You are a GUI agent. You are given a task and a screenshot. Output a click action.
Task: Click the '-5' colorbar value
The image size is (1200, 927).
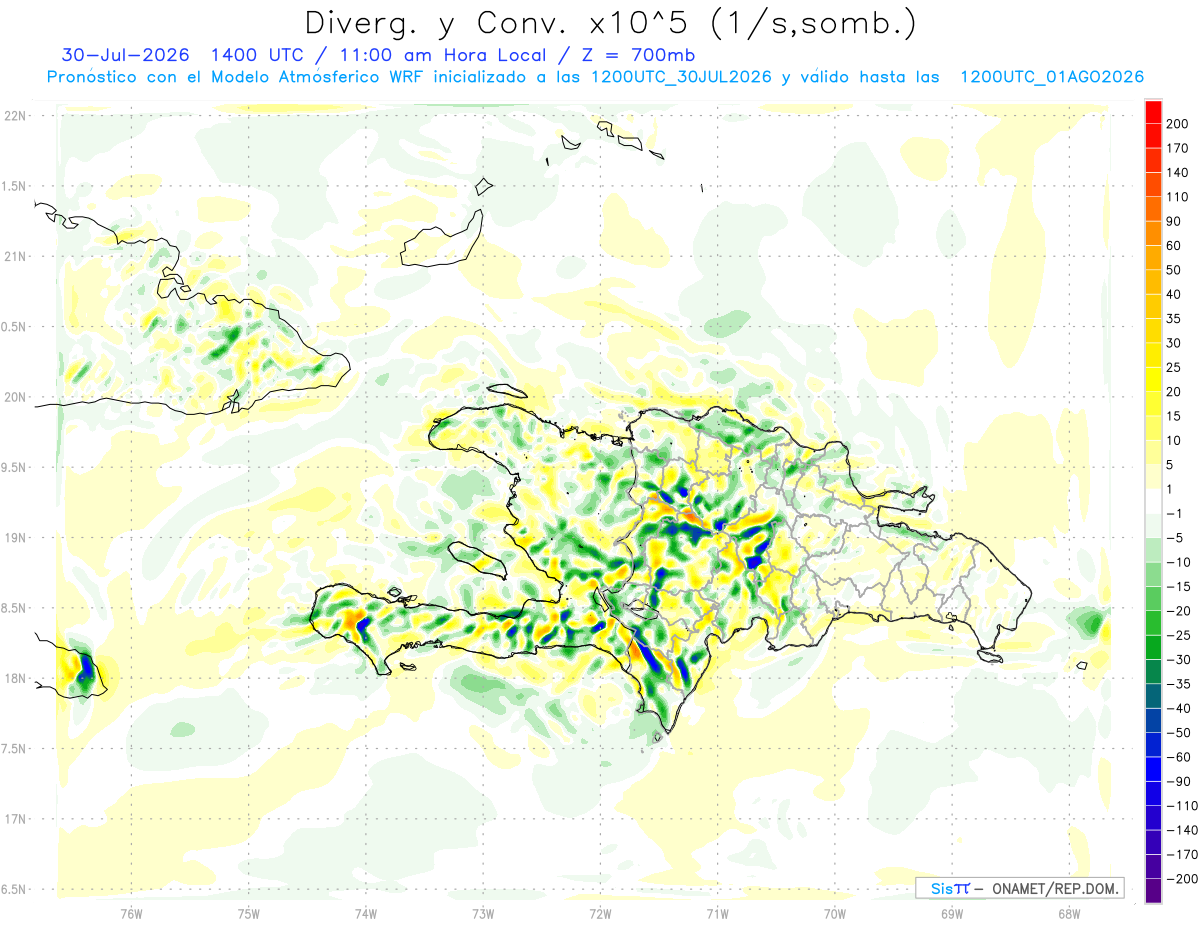click(1176, 538)
